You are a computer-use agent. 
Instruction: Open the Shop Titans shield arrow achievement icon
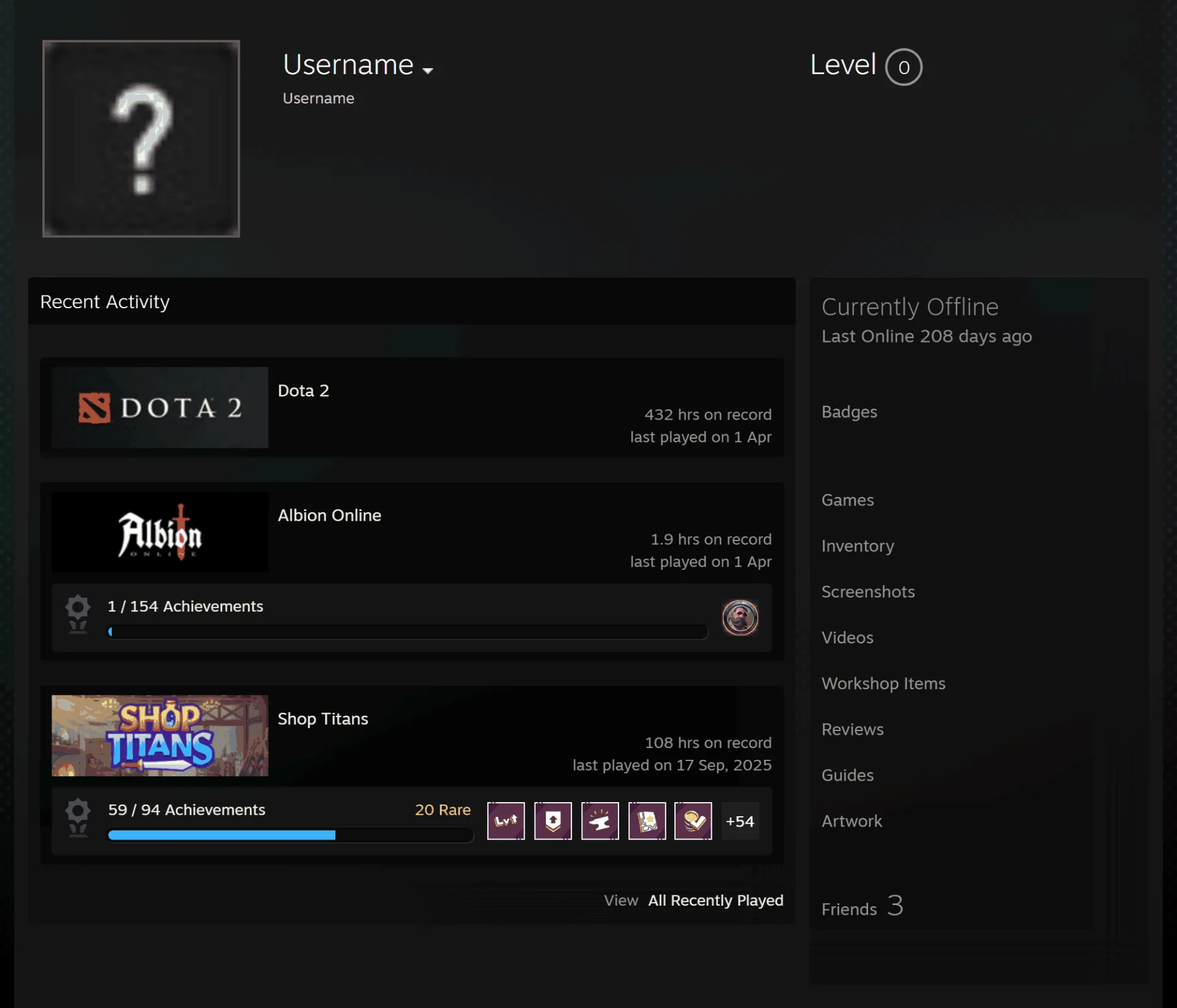point(553,821)
